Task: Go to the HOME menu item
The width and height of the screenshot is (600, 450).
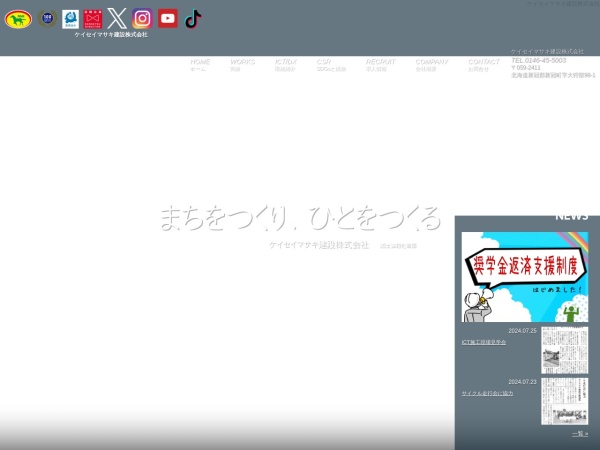Action: click(200, 65)
